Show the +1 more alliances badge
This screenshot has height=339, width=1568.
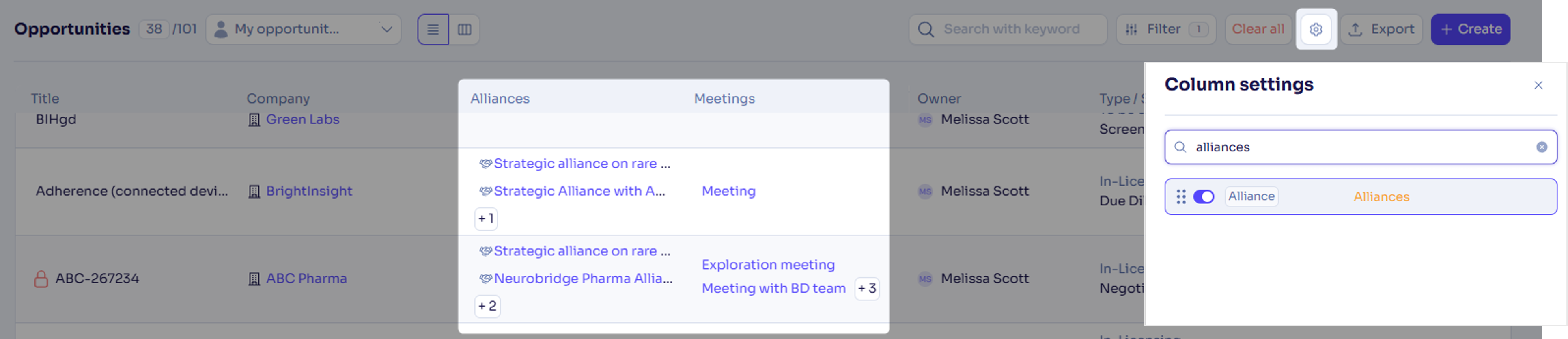[486, 218]
